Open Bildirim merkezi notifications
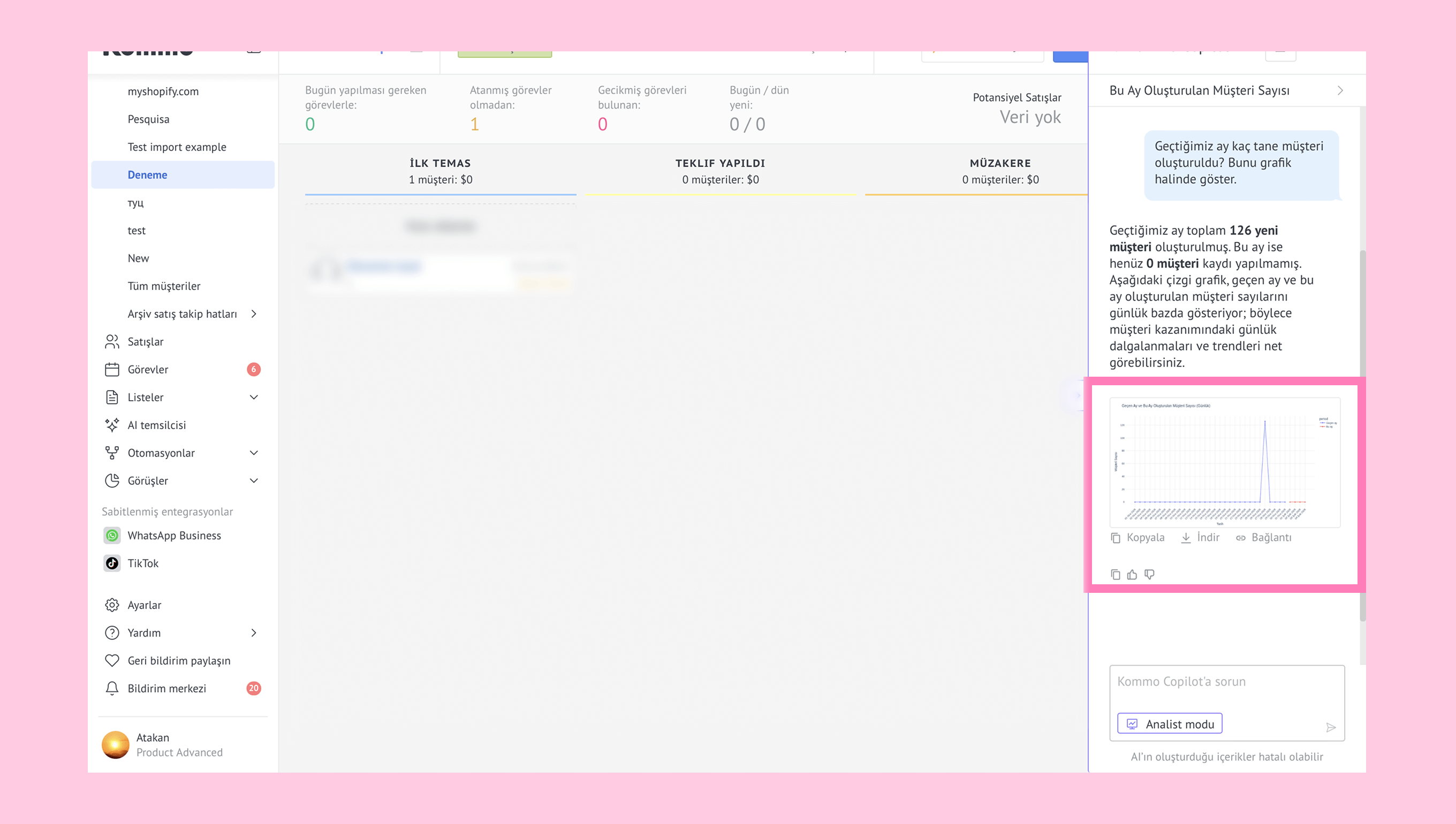This screenshot has width=1456, height=824. pyautogui.click(x=166, y=688)
